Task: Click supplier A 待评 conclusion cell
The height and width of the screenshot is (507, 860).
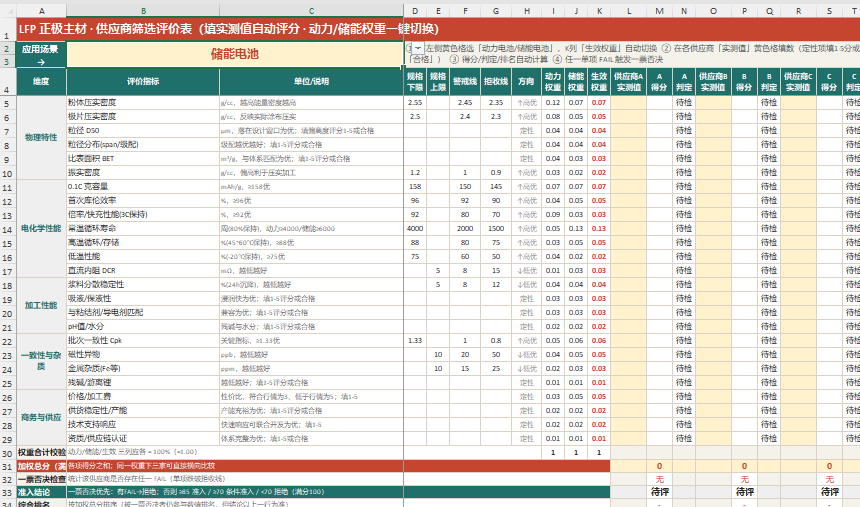Action: coord(659,492)
